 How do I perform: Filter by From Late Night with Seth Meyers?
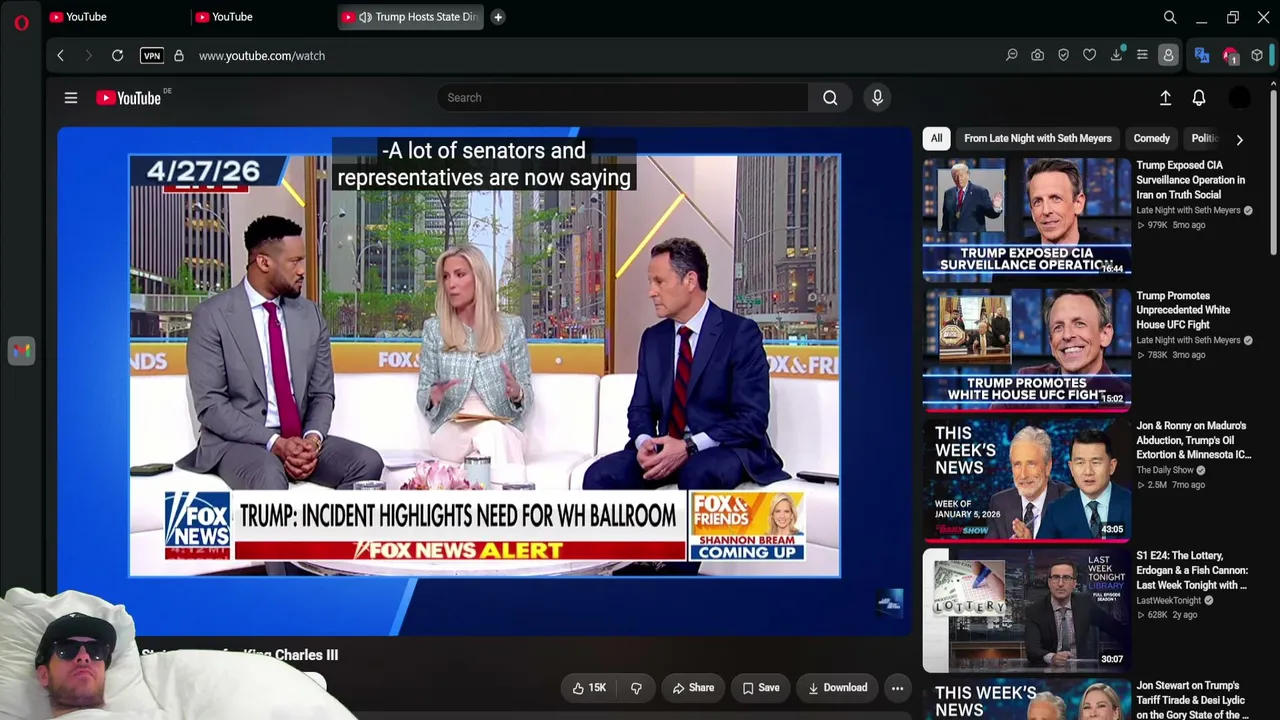(1038, 139)
